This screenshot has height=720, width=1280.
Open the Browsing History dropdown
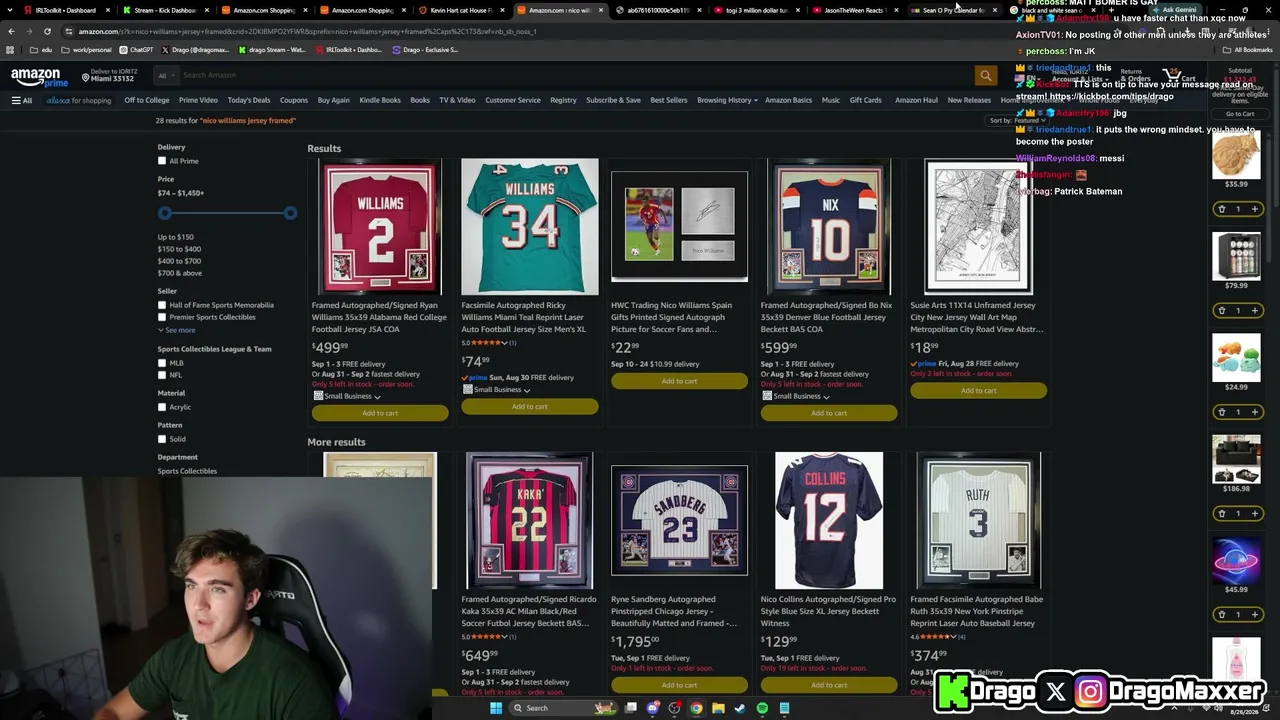[x=727, y=100]
